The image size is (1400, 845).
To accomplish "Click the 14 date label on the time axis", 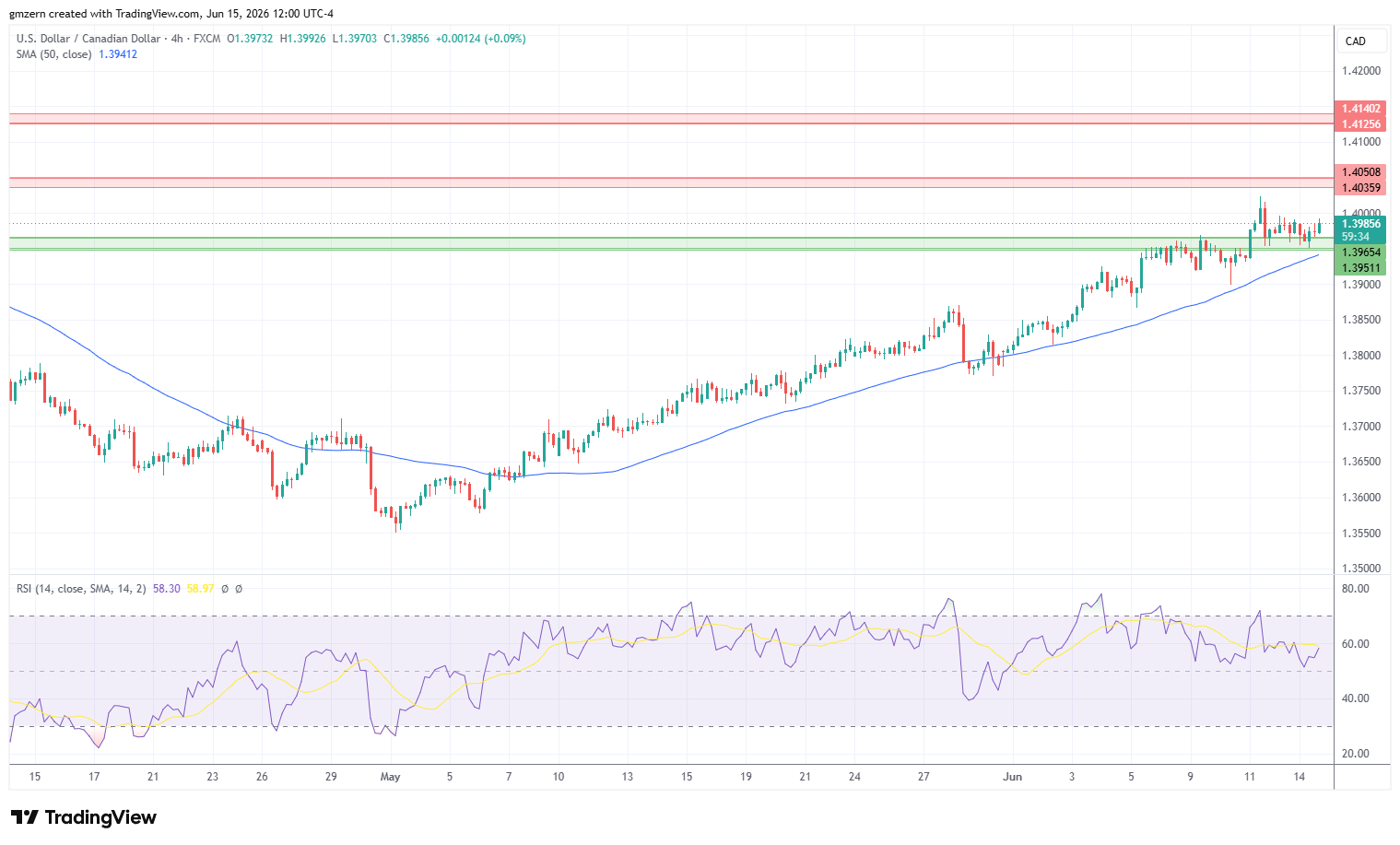I will point(1299,777).
